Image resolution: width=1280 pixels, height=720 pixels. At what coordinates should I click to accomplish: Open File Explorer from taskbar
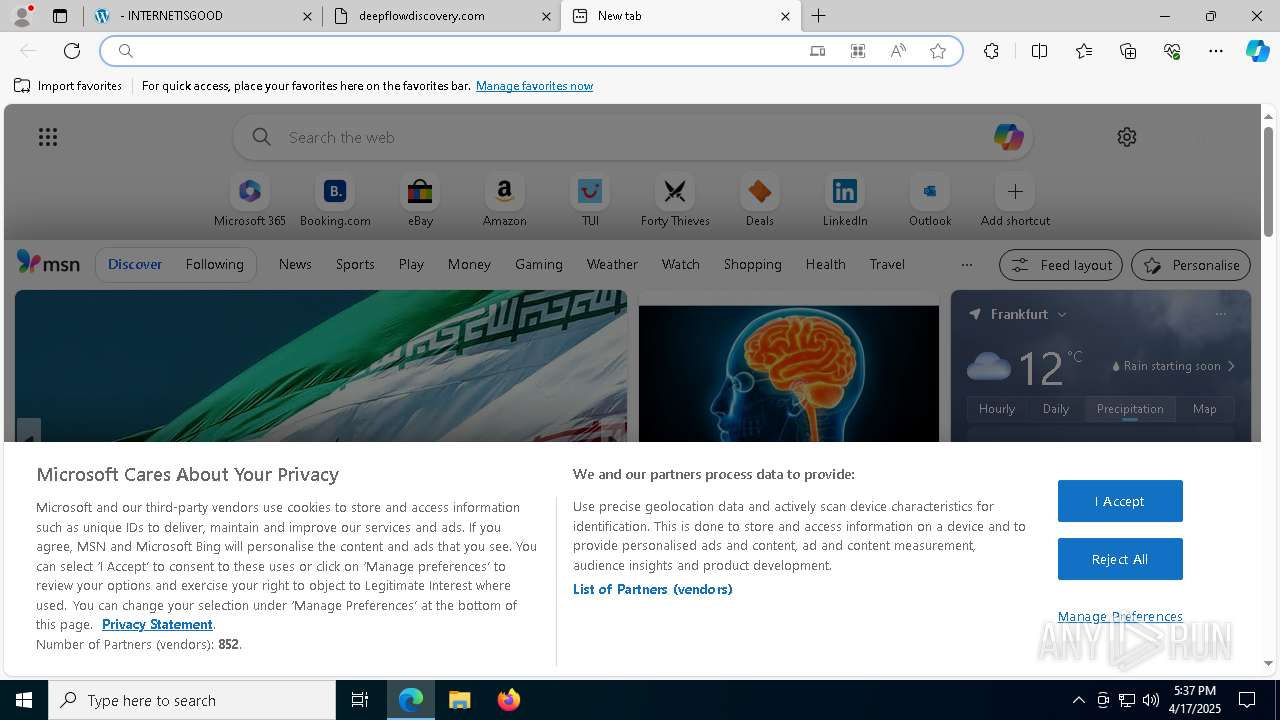pyautogui.click(x=459, y=700)
